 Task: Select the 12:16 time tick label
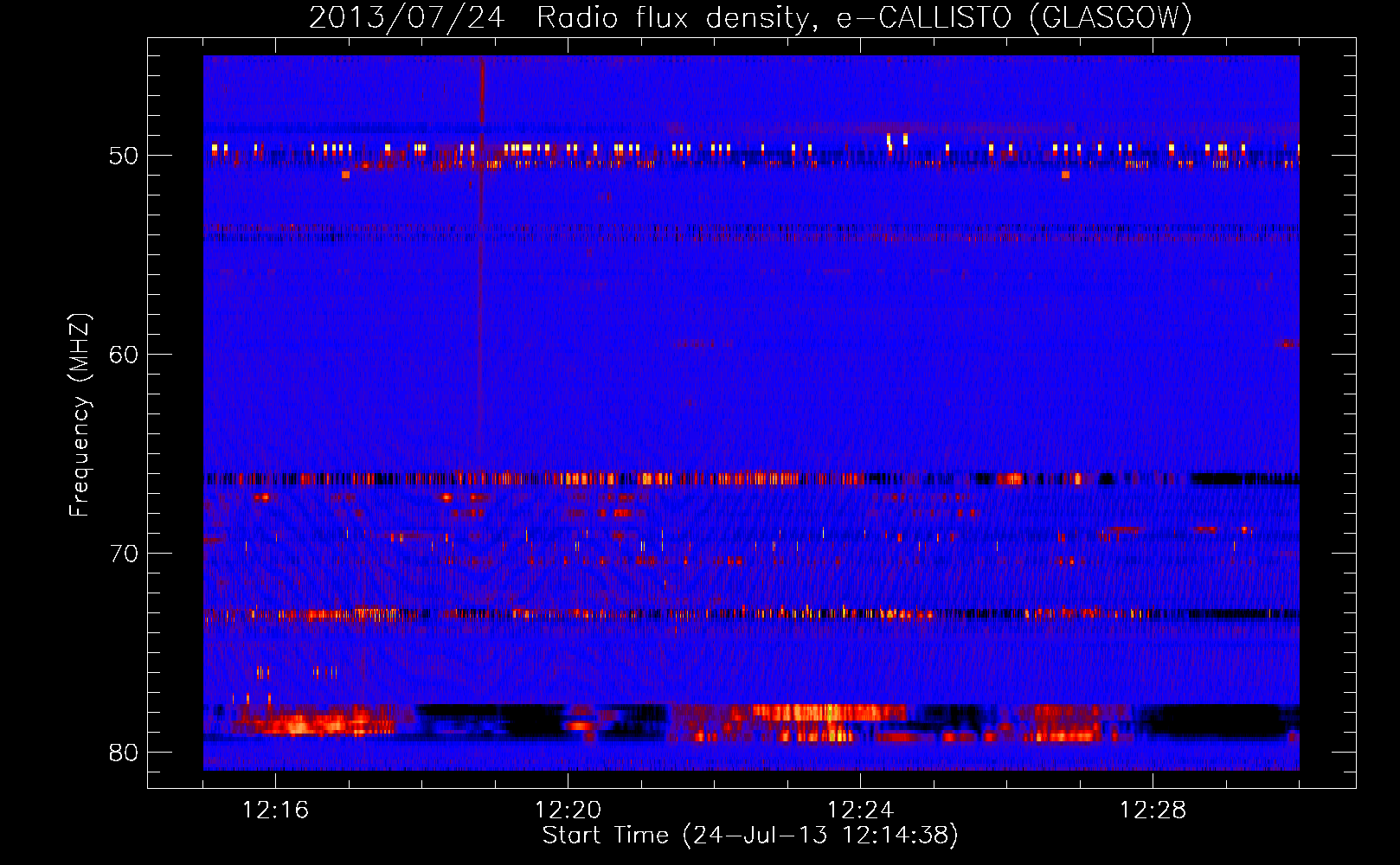tap(275, 811)
